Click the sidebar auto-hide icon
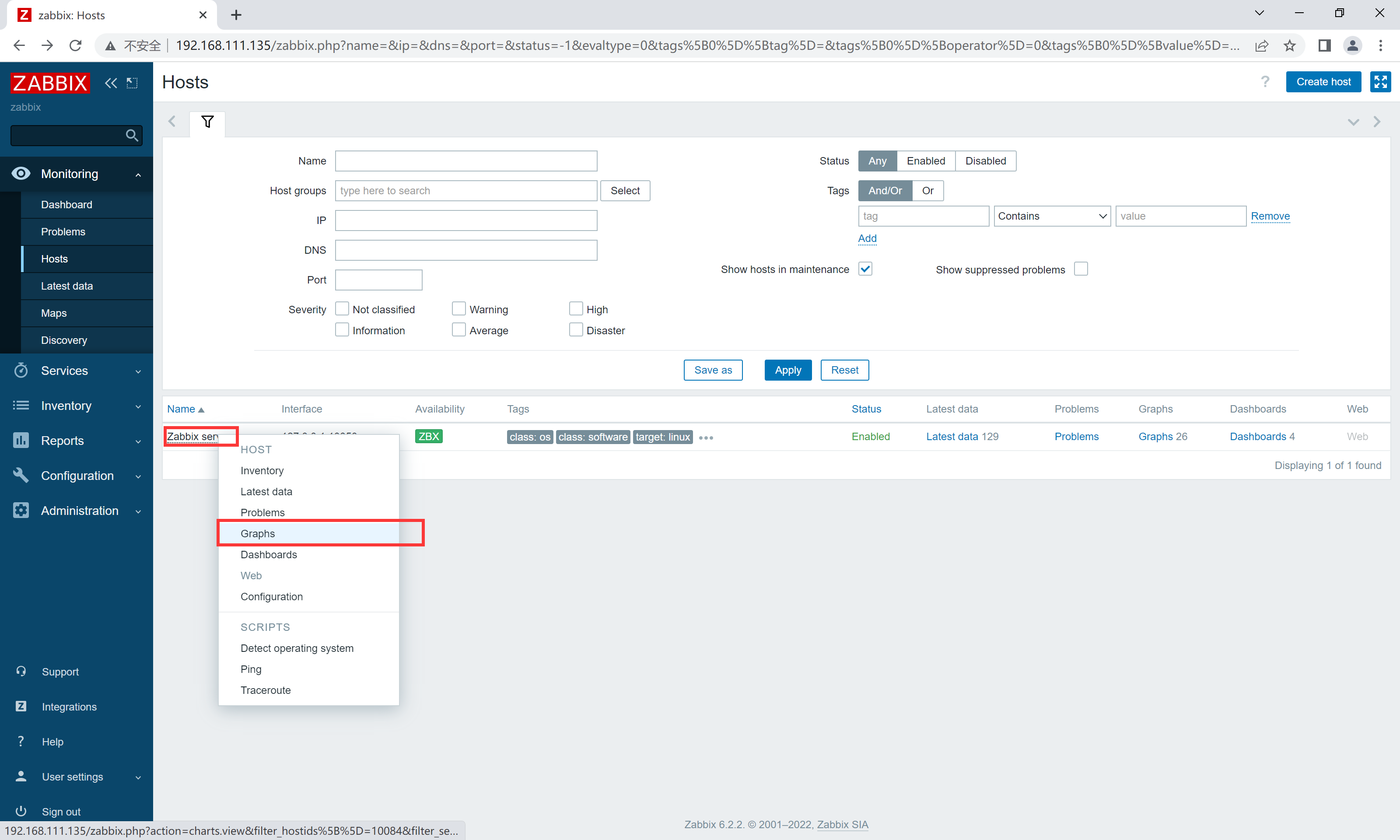This screenshot has width=1400, height=840. [133, 83]
